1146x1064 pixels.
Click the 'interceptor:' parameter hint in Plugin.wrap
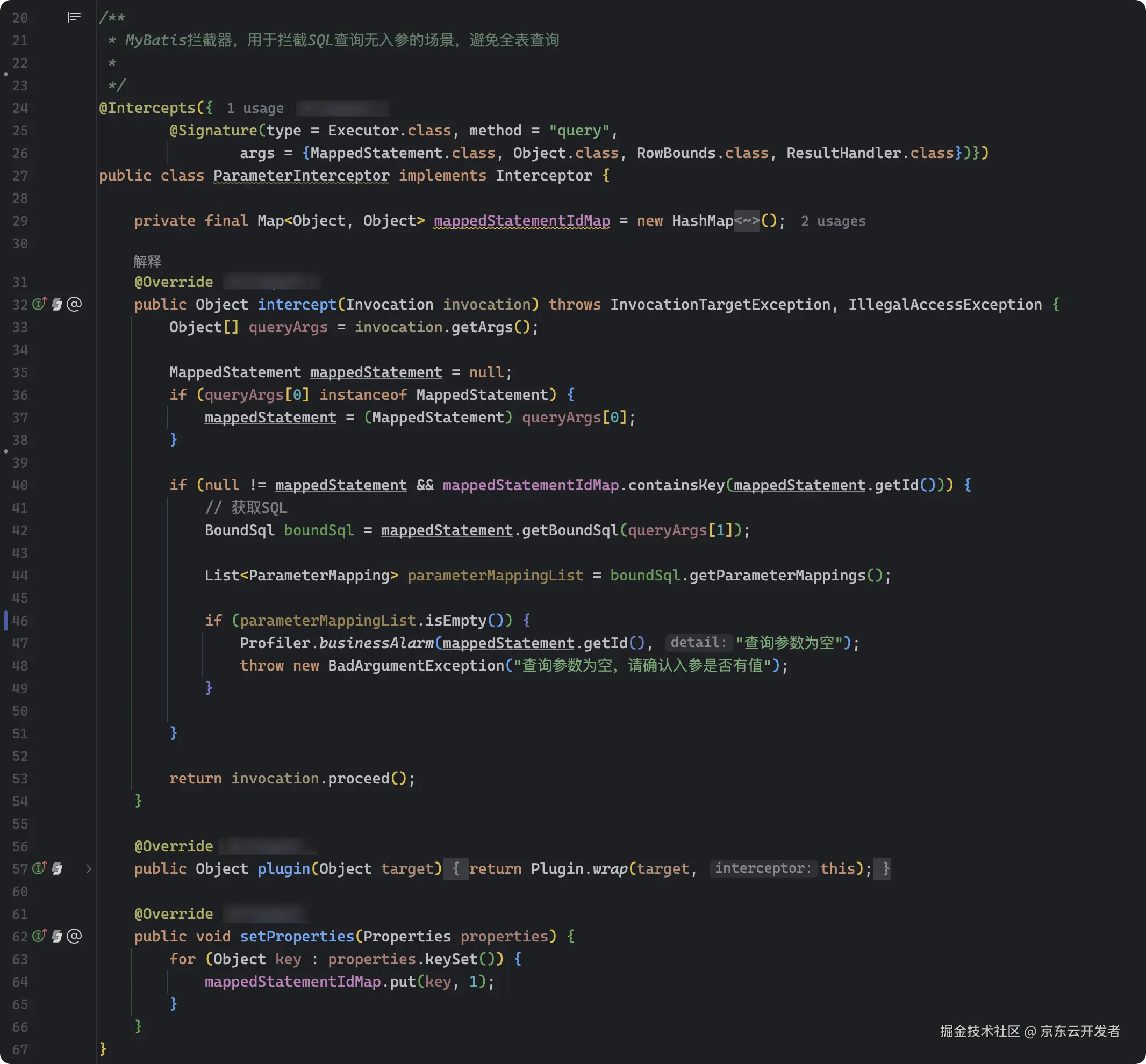pyautogui.click(x=762, y=868)
